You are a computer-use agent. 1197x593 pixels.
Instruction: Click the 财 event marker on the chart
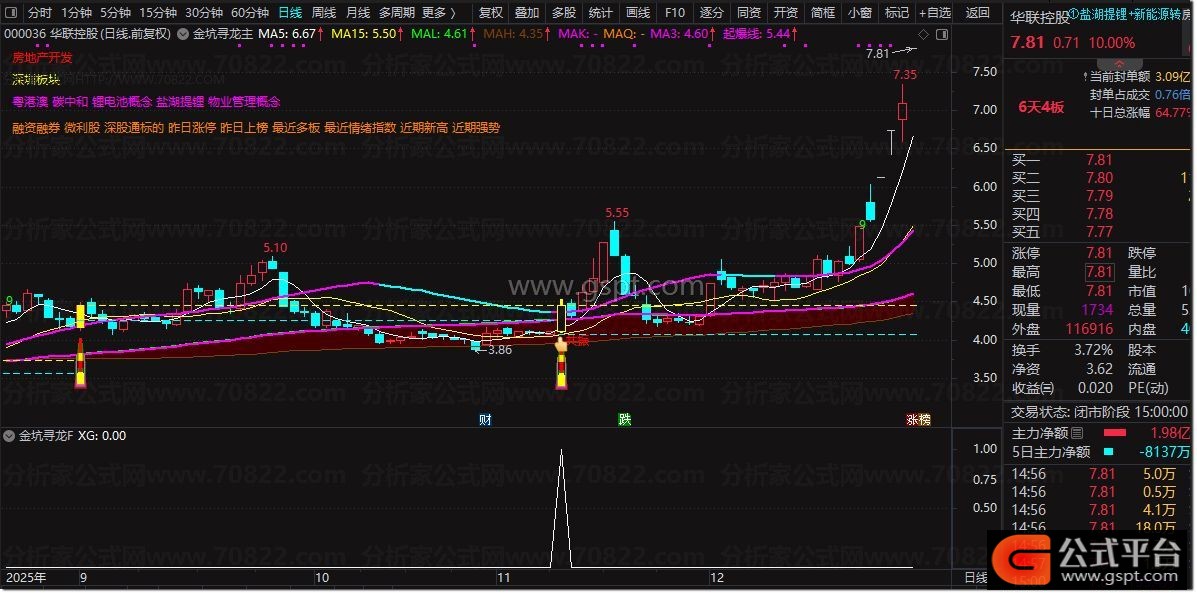pyautogui.click(x=485, y=419)
